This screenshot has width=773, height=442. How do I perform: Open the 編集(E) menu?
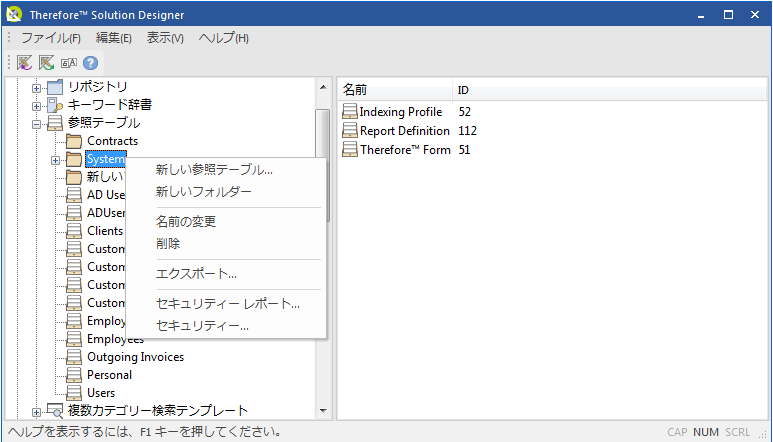pyautogui.click(x=114, y=38)
